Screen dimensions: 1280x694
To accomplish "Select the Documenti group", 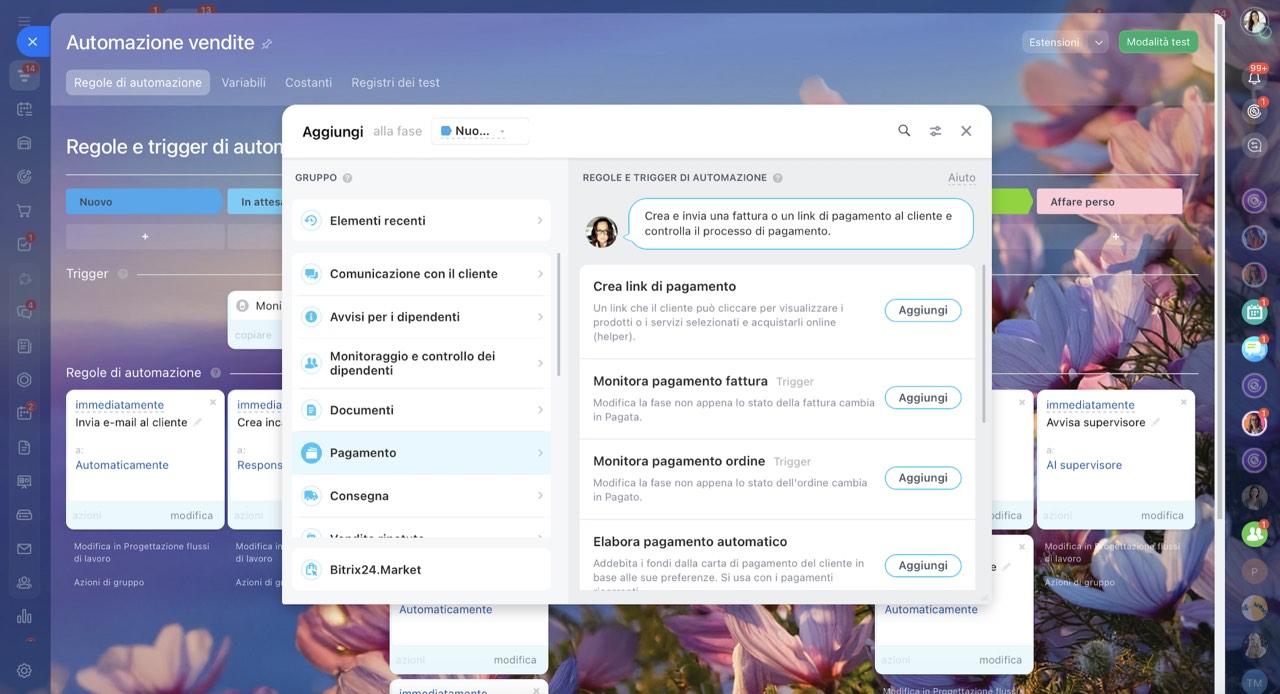I will coord(421,410).
